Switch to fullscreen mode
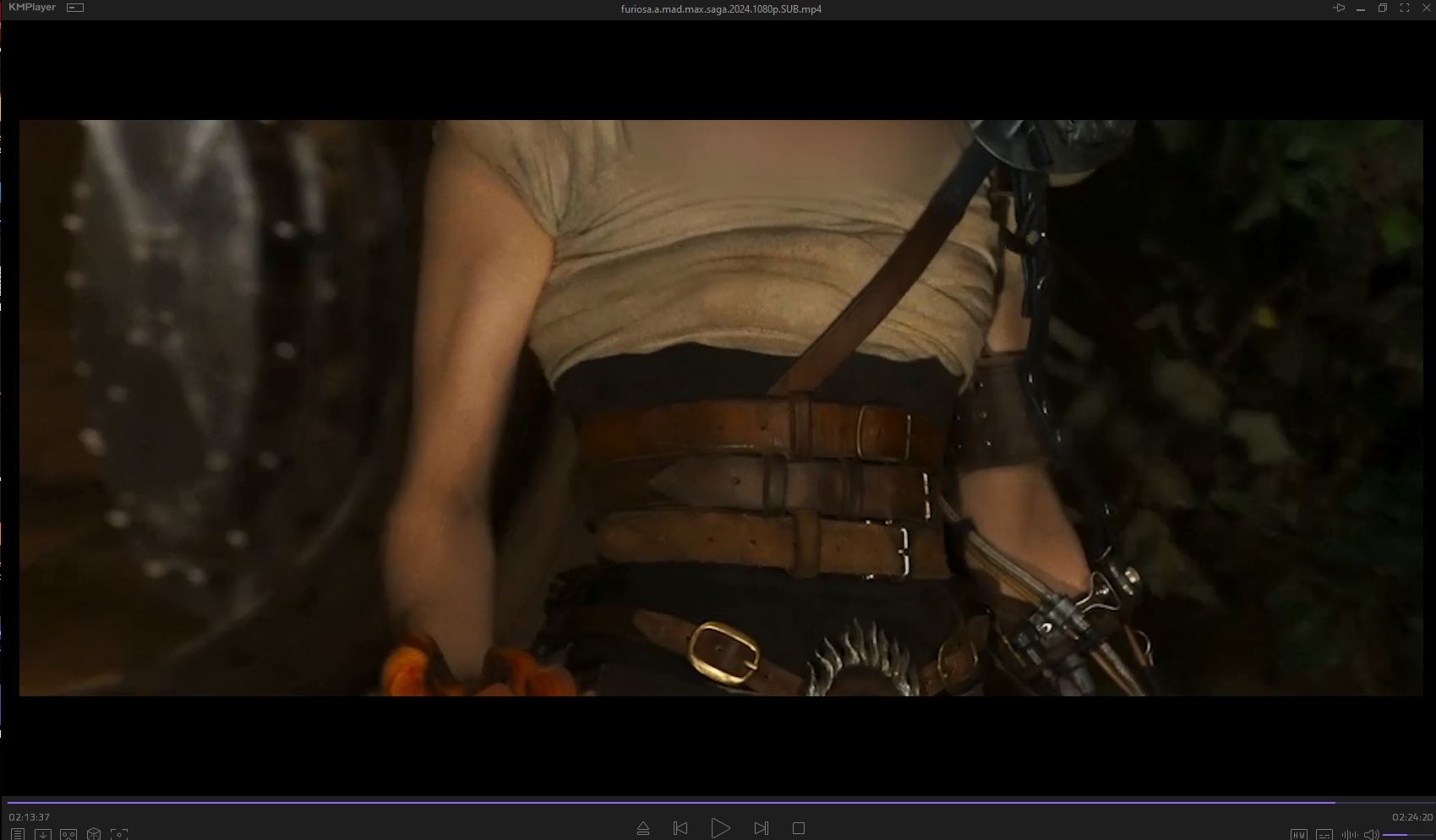Screen dimensions: 1436x840 coord(1405,8)
